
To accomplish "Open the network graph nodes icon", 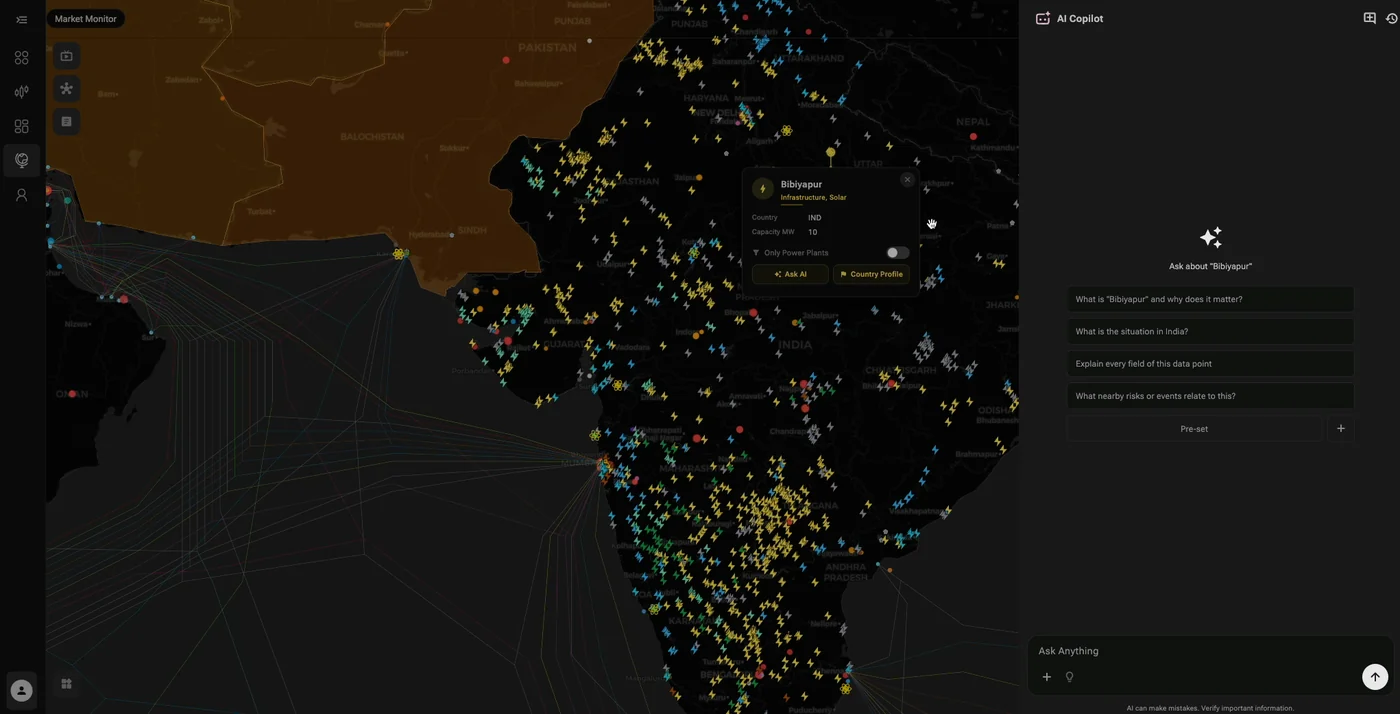I will coord(66,89).
